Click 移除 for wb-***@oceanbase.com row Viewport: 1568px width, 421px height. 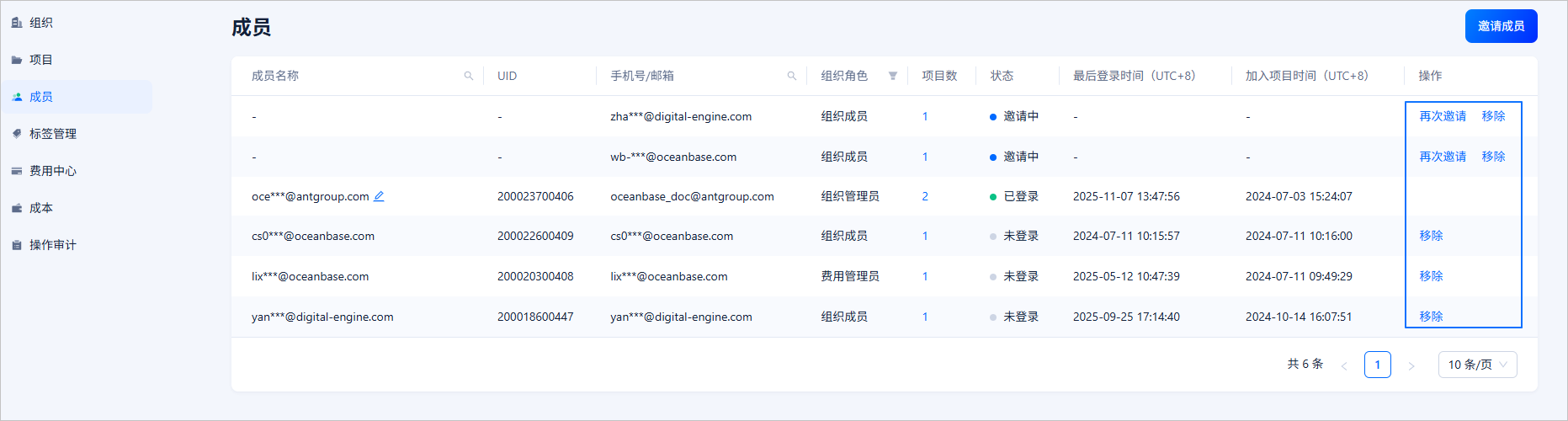click(x=1494, y=157)
